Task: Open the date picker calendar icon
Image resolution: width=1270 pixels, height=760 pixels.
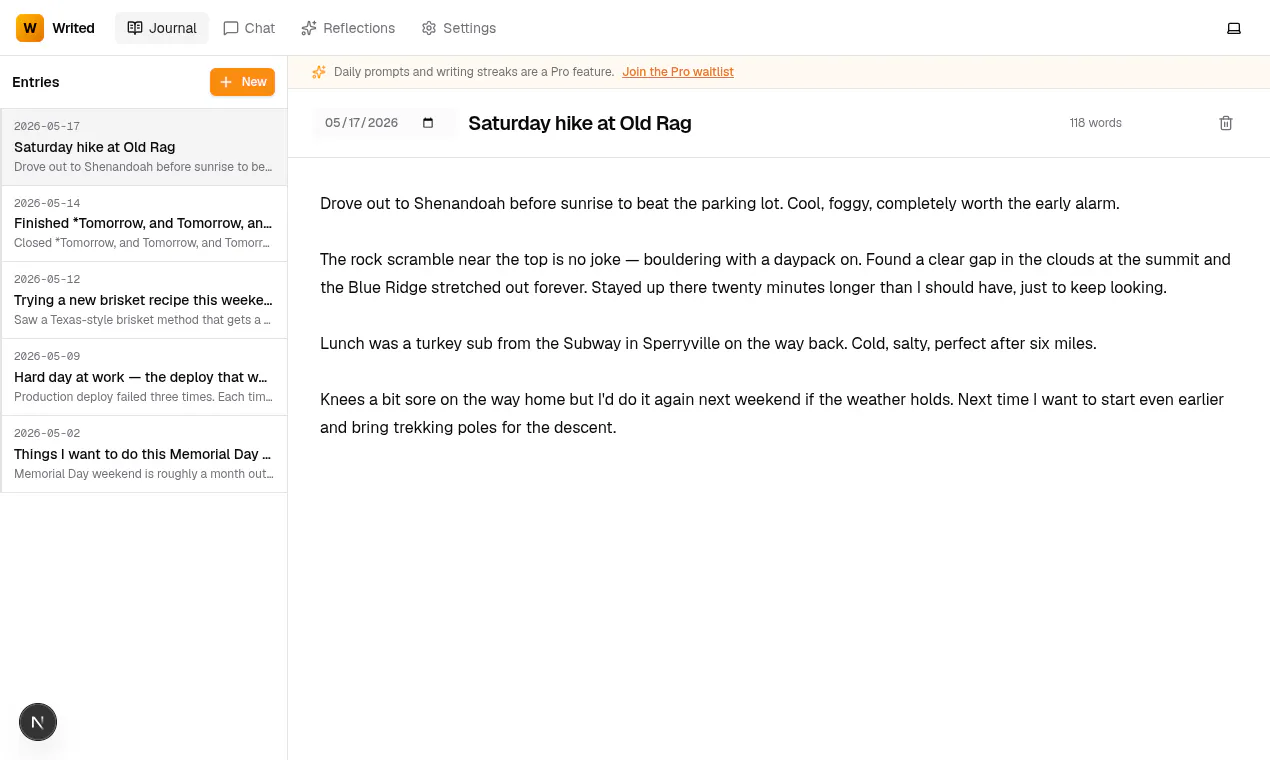Action: (428, 123)
